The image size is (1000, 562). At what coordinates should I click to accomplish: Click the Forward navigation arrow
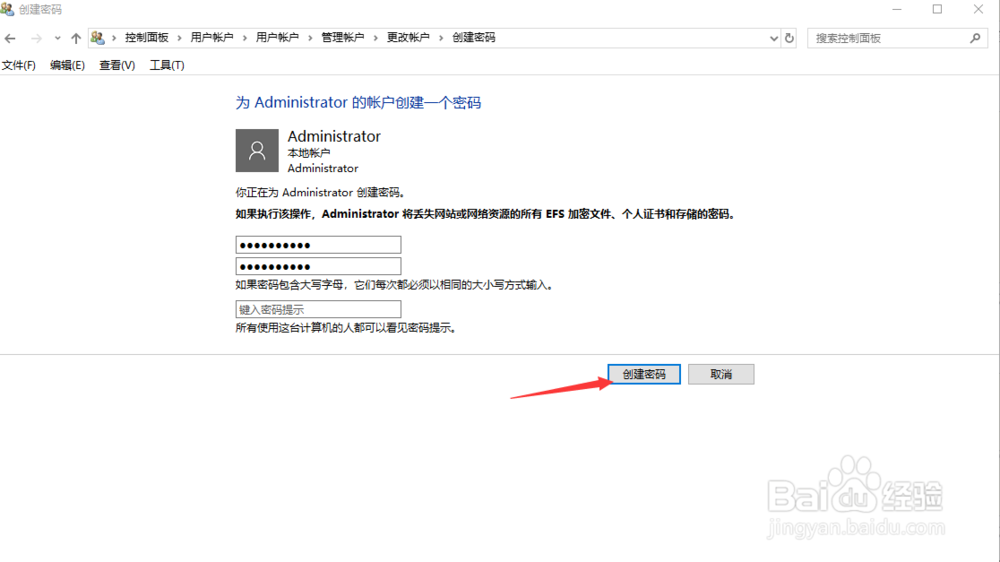(x=36, y=38)
